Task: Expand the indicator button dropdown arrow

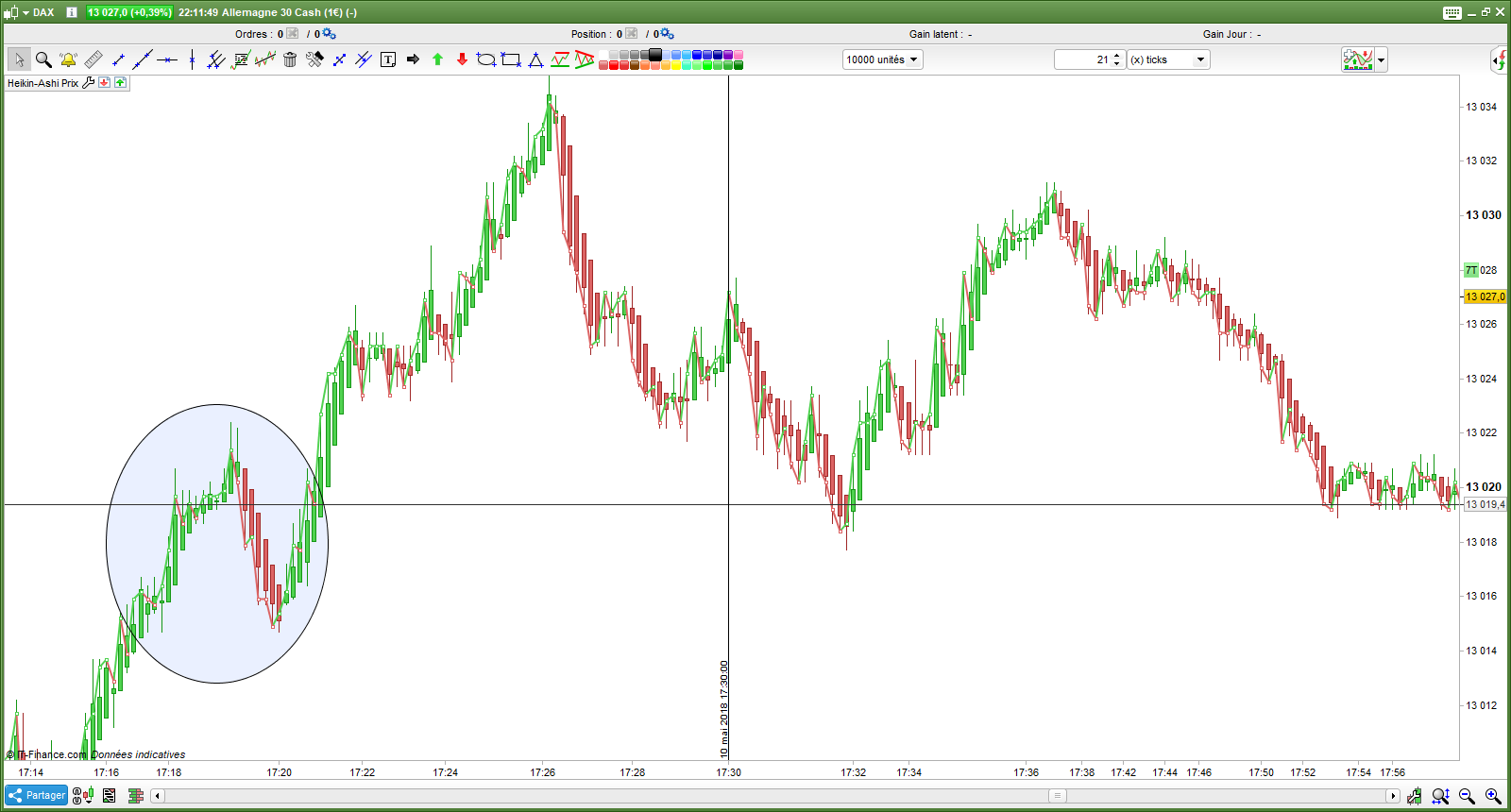Action: click(x=1382, y=59)
